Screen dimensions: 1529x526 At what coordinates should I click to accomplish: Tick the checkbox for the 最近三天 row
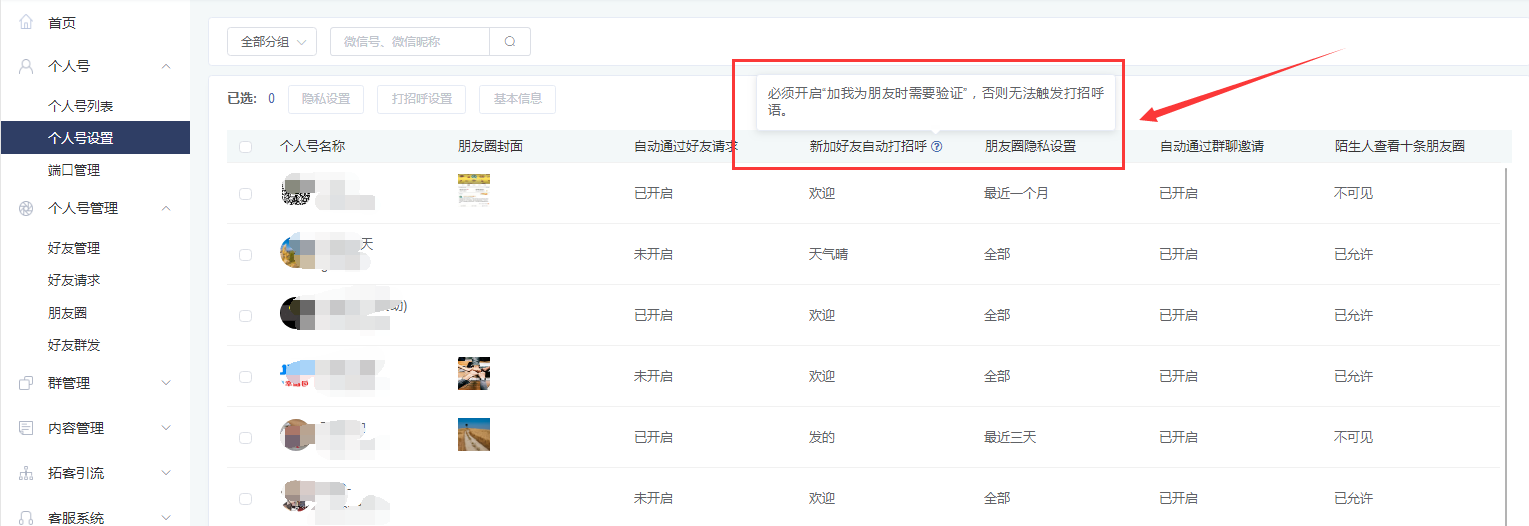[x=246, y=438]
